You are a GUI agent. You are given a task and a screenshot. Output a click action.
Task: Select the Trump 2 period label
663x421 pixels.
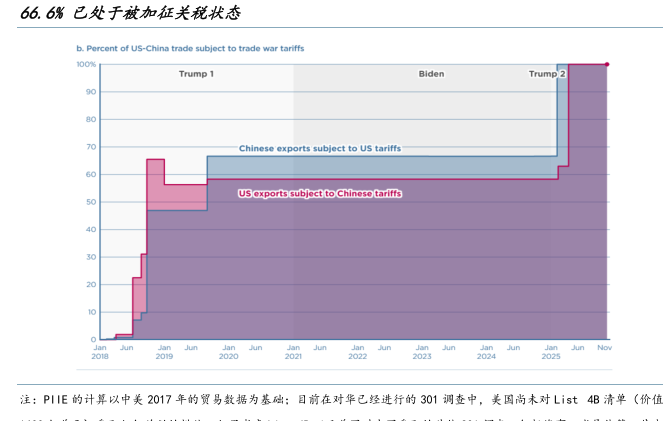coord(547,74)
